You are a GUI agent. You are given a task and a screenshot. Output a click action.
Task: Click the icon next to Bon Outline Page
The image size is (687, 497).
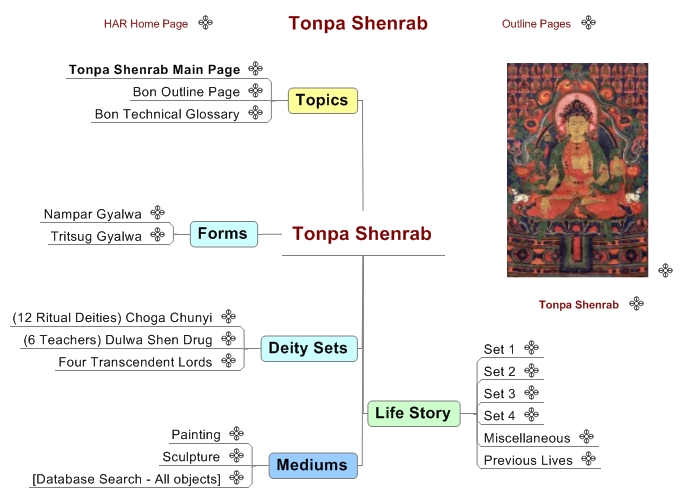pos(255,91)
